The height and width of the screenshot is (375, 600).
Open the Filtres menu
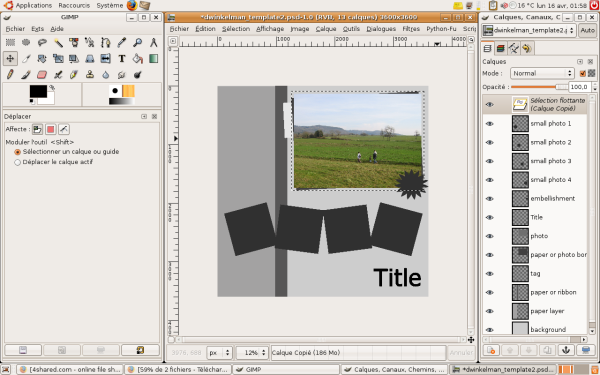tap(411, 29)
